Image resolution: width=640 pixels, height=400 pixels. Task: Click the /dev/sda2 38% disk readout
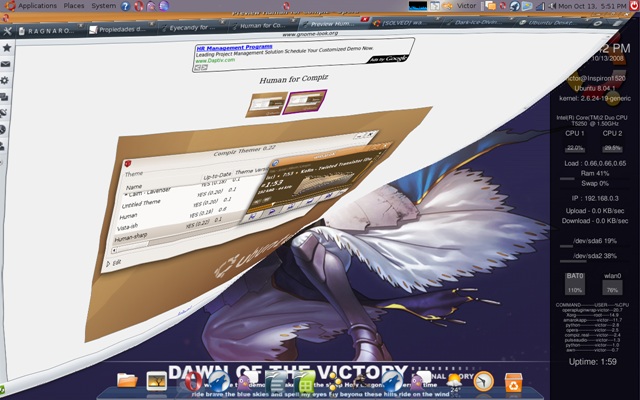tap(595, 256)
